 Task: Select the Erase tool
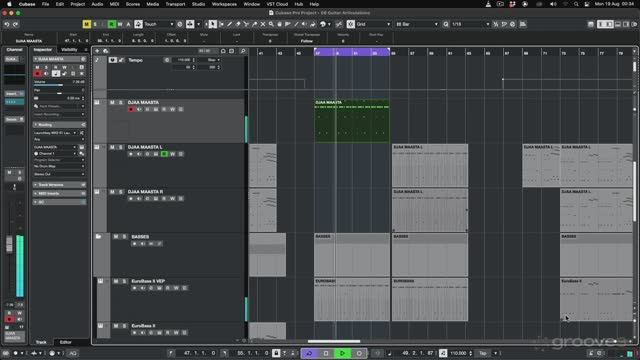pyautogui.click(x=238, y=24)
